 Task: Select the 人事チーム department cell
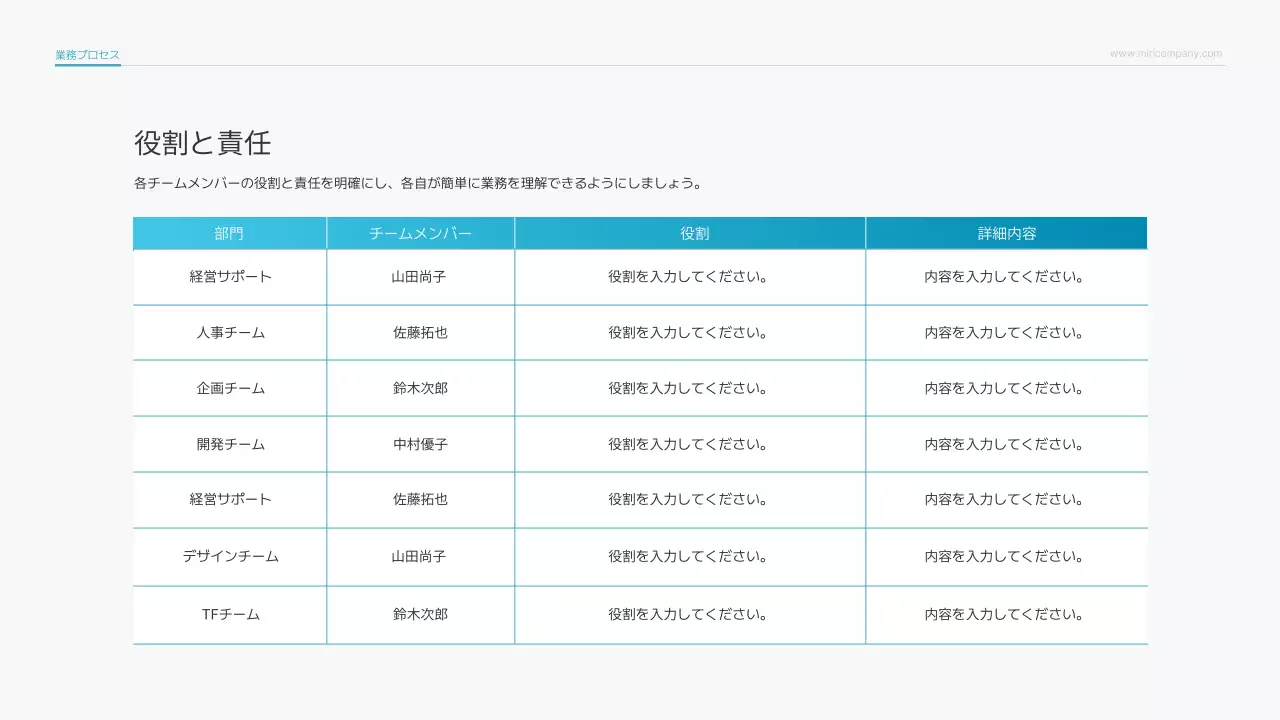tap(229, 333)
